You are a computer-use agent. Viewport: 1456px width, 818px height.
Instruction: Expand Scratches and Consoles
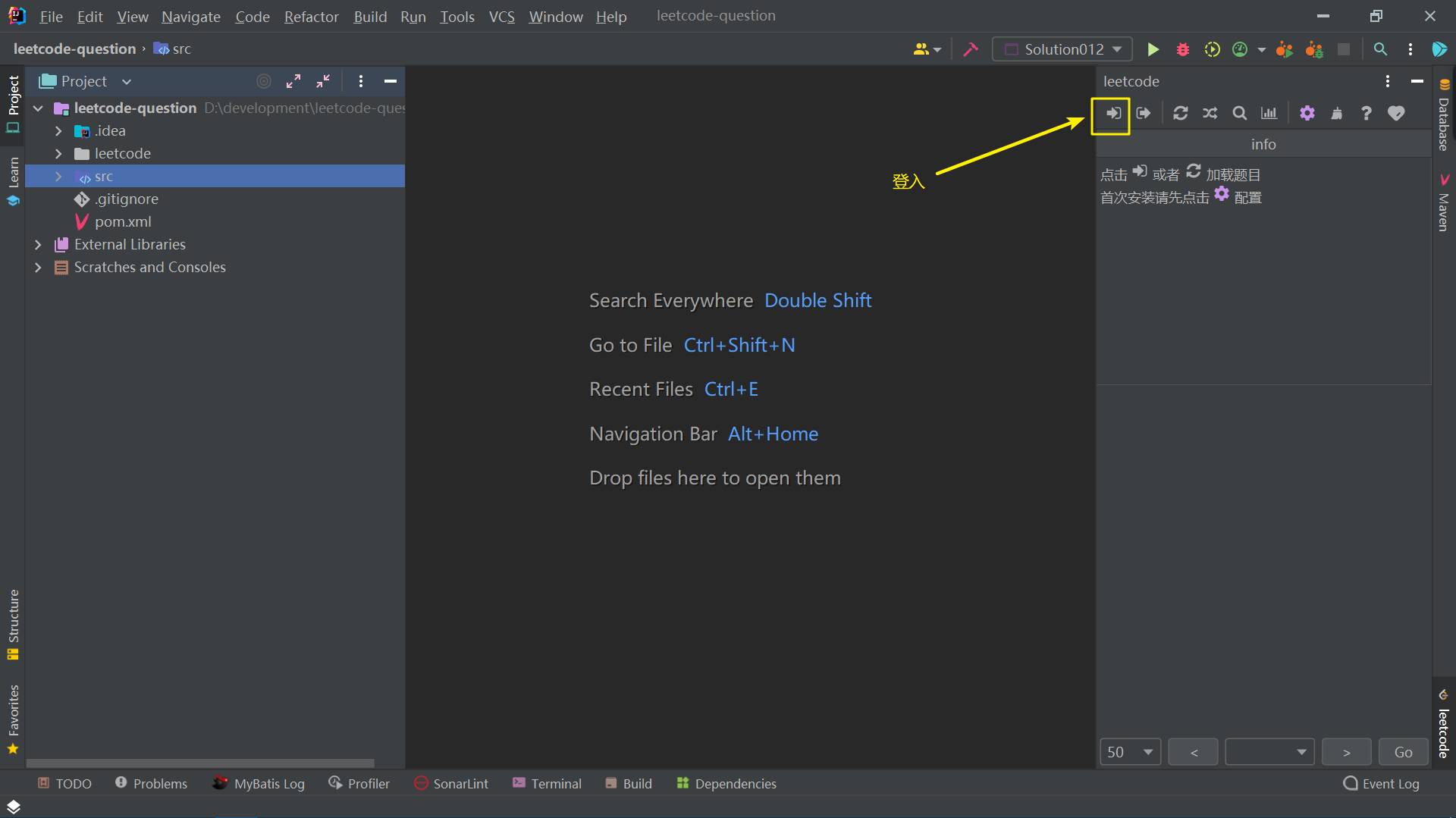click(38, 268)
